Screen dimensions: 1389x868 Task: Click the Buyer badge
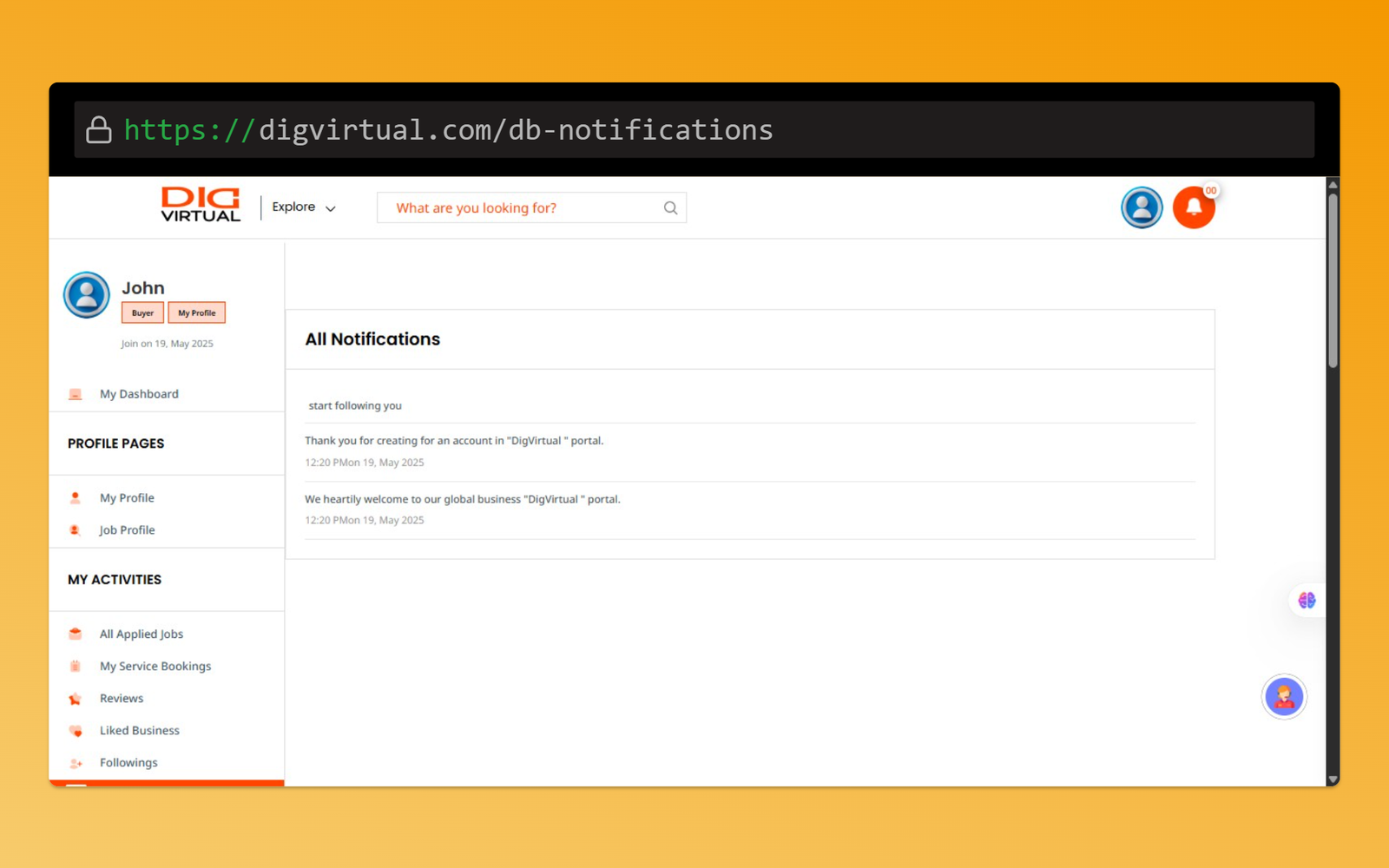coord(142,312)
